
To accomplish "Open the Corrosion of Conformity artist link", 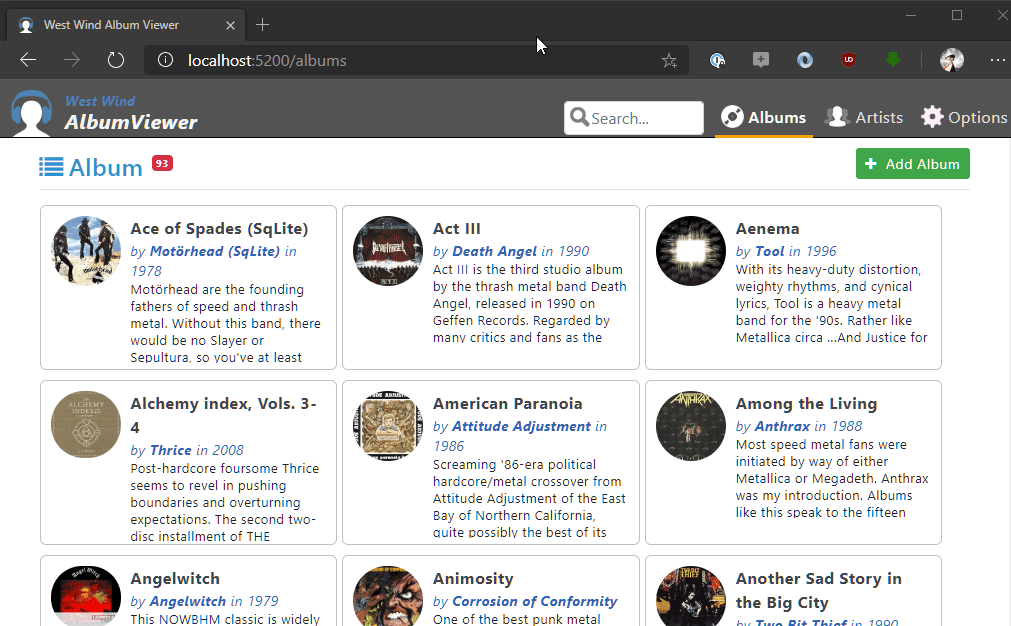I will [x=535, y=602].
